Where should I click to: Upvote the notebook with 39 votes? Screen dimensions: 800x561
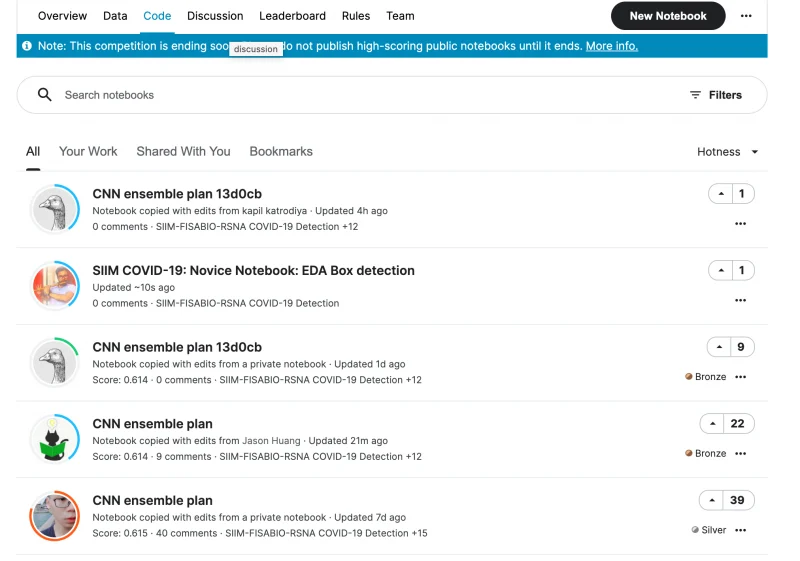click(x=712, y=500)
